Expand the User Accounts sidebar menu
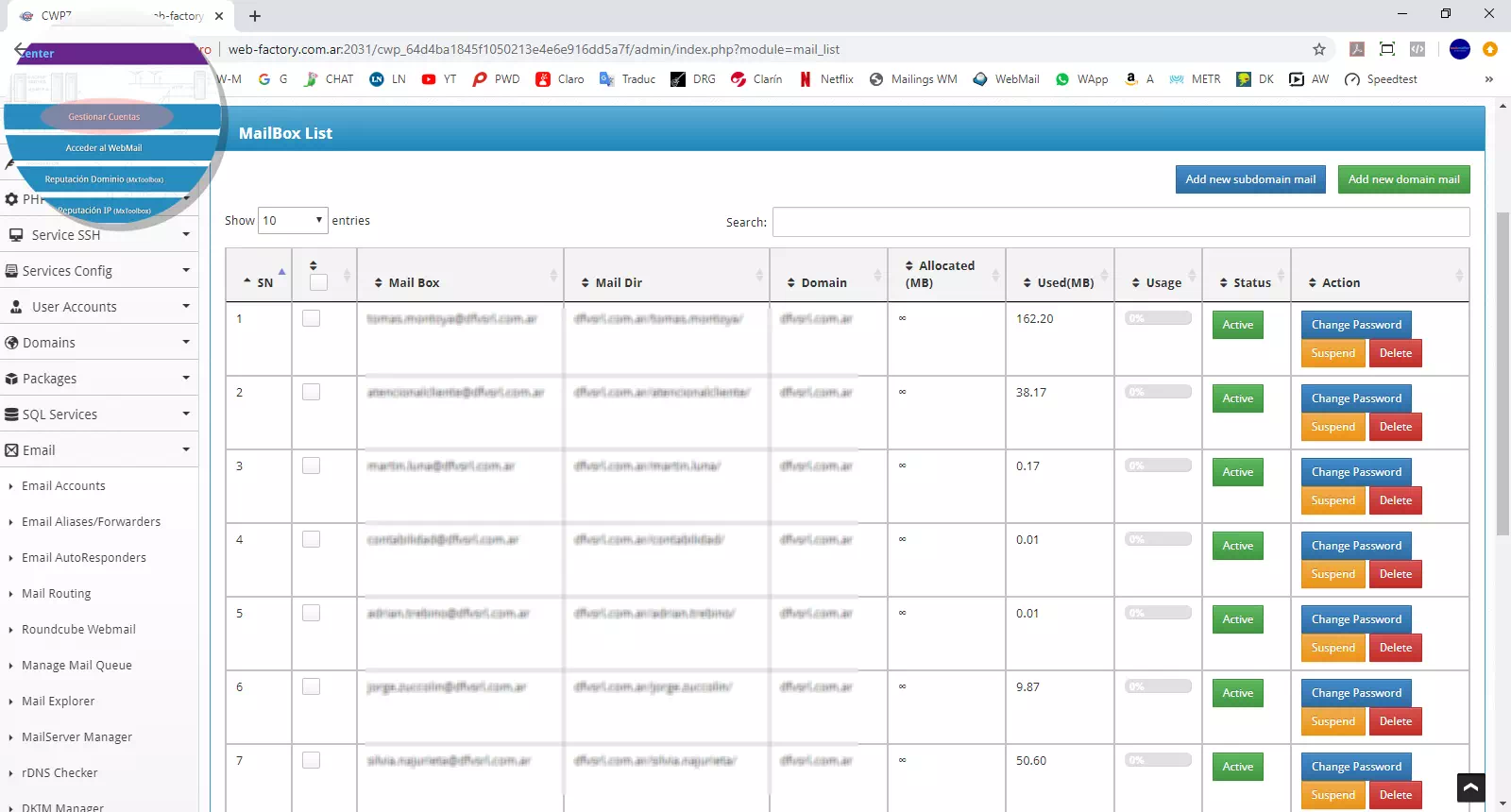This screenshot has width=1511, height=812. [x=98, y=307]
